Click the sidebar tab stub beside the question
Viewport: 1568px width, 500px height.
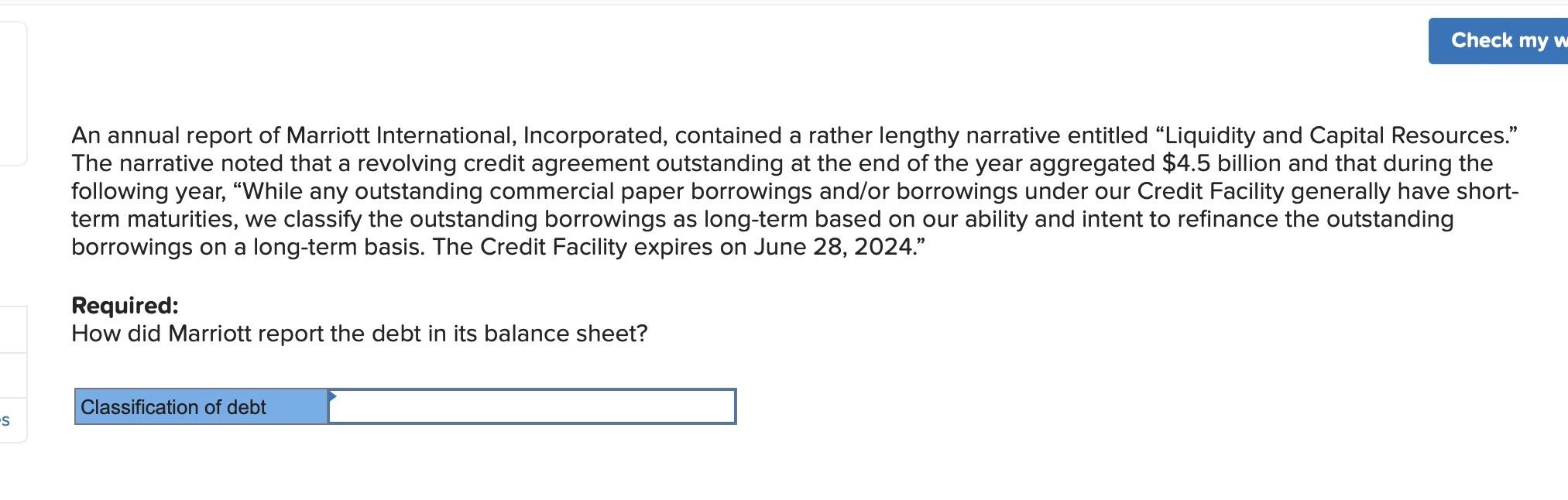coord(12,329)
